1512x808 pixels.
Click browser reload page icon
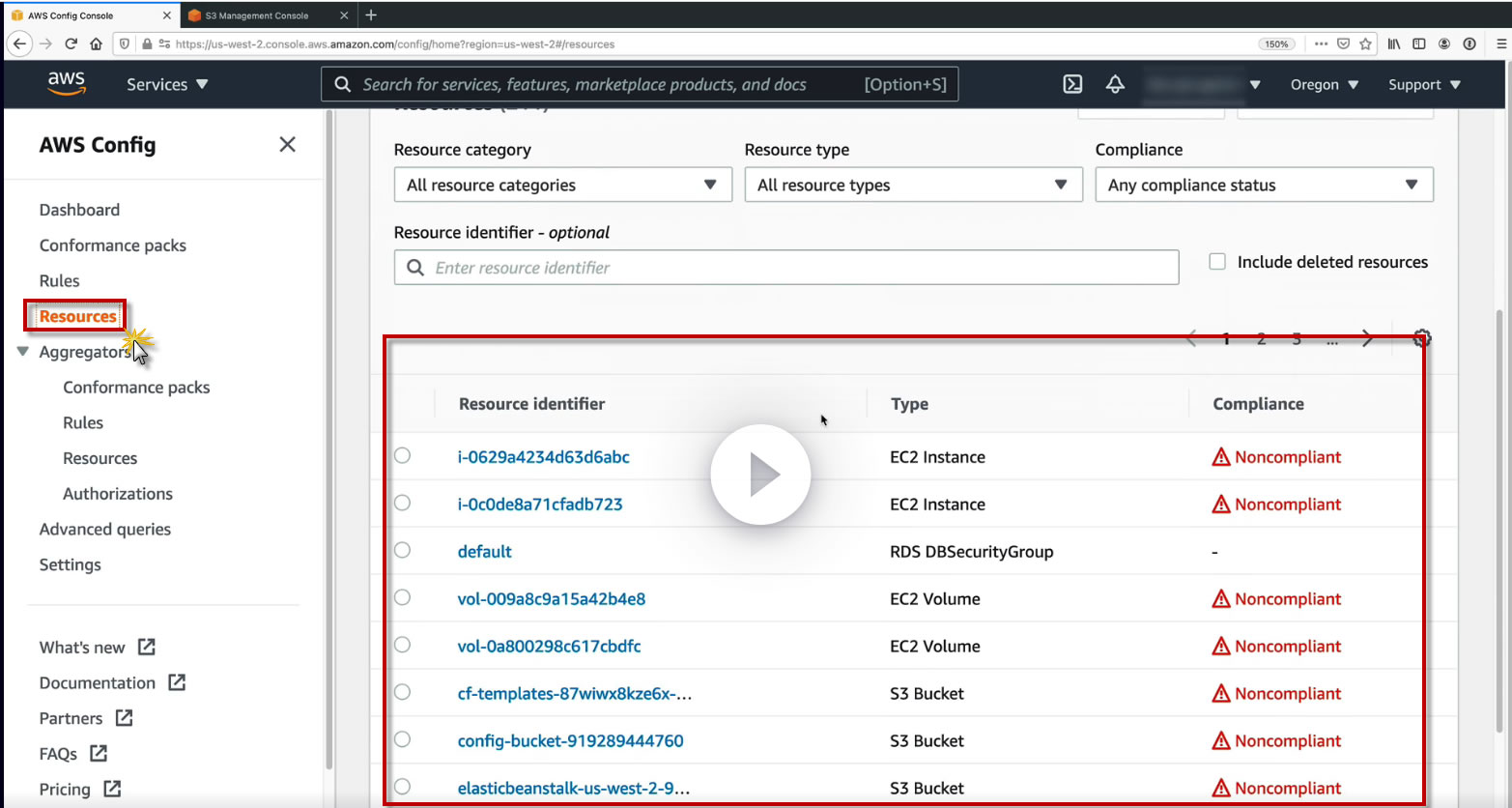pos(71,43)
